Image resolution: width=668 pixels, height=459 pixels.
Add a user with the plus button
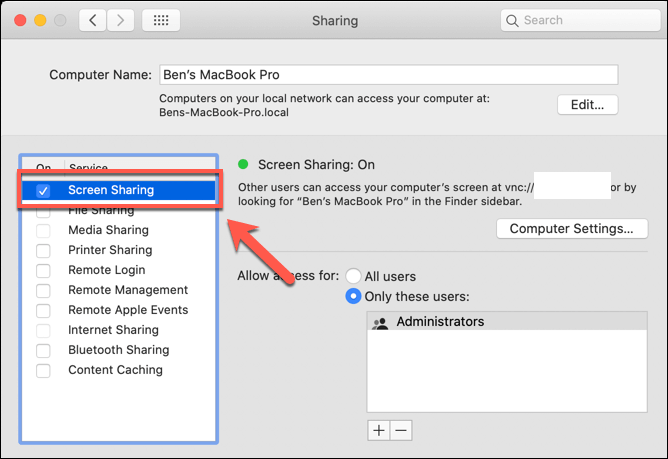[x=379, y=430]
